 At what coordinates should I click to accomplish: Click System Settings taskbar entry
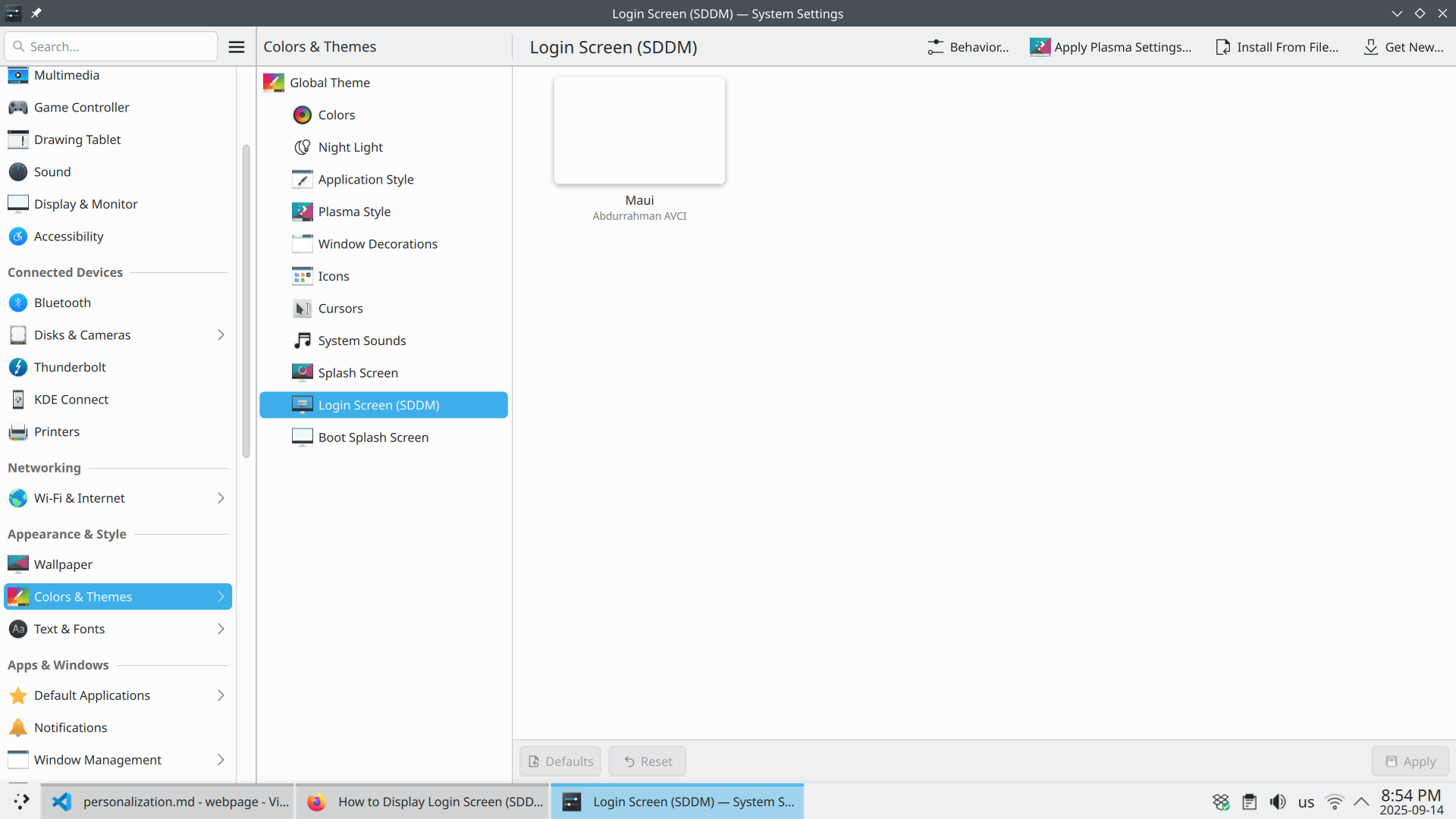coord(677,802)
